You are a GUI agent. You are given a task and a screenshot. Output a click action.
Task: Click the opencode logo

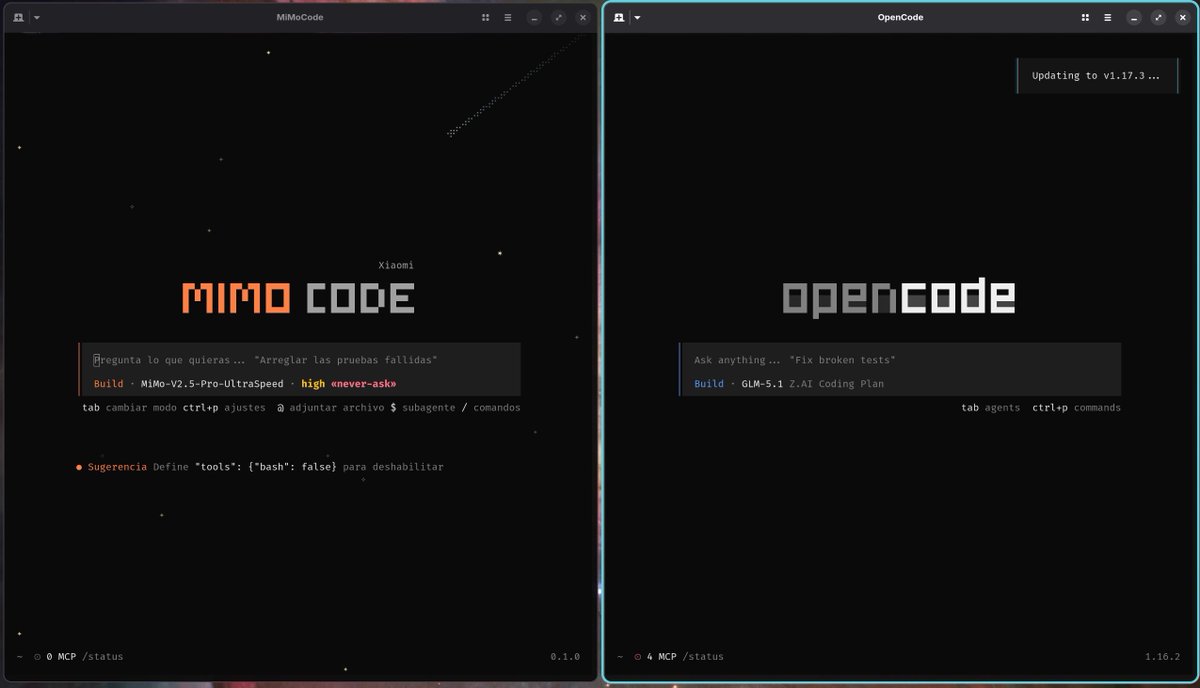pyautogui.click(x=899, y=298)
